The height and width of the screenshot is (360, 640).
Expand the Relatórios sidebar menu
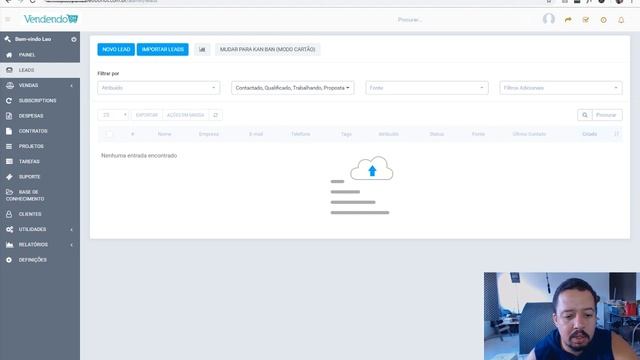(40, 244)
